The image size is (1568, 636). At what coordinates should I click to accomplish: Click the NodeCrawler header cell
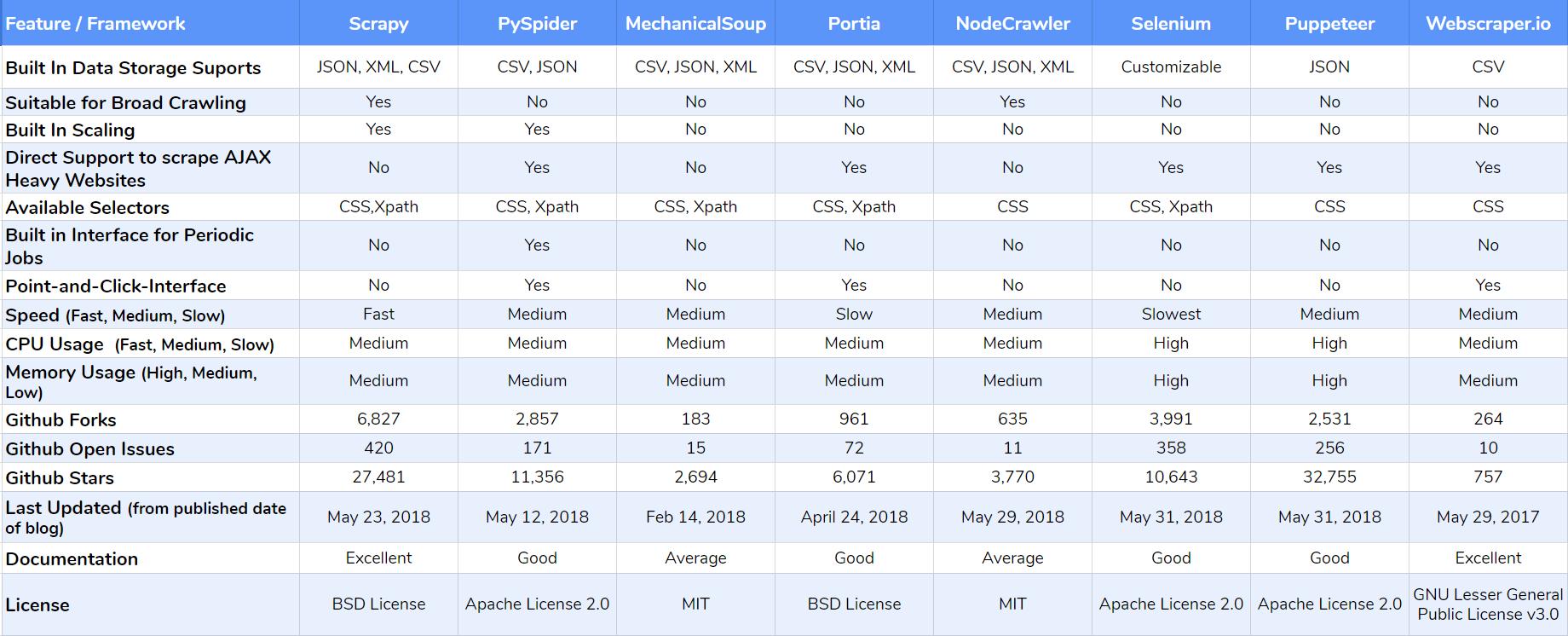point(1012,23)
